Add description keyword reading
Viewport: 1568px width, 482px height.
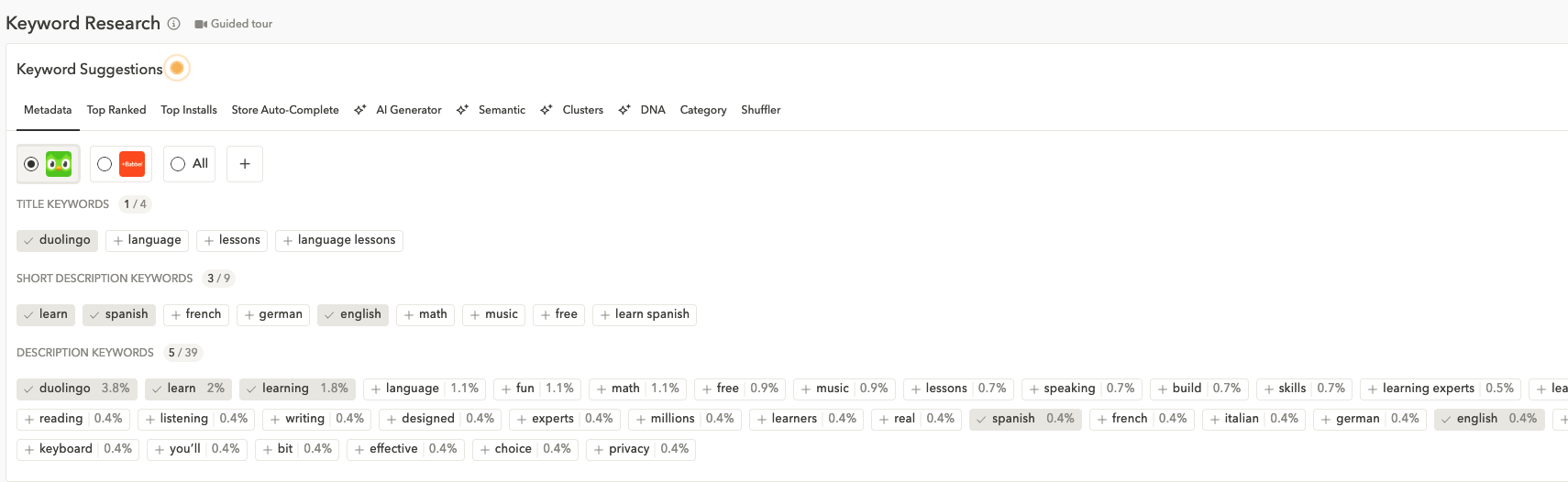coord(73,419)
